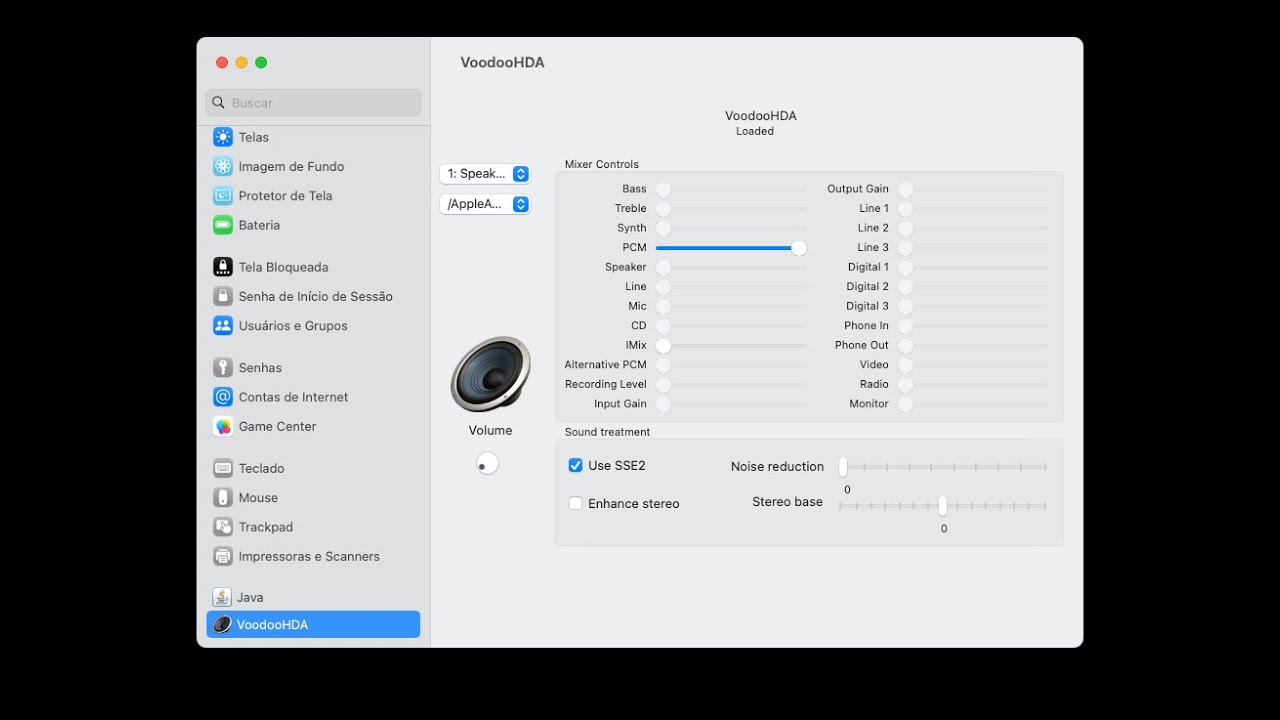Open Senha de Início de Sessão icon
1280x720 pixels.
tap(223, 296)
